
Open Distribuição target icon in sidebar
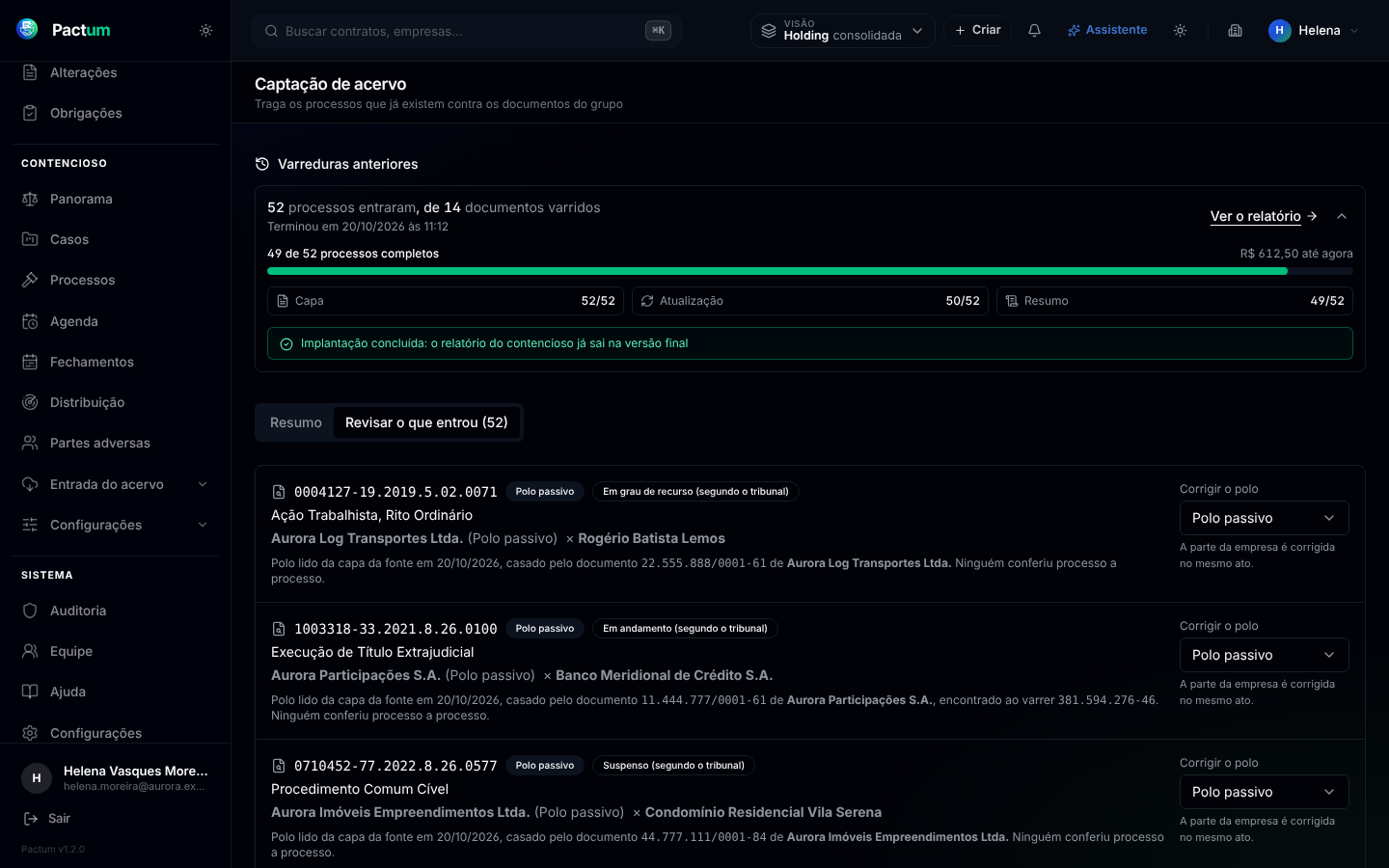click(x=30, y=402)
